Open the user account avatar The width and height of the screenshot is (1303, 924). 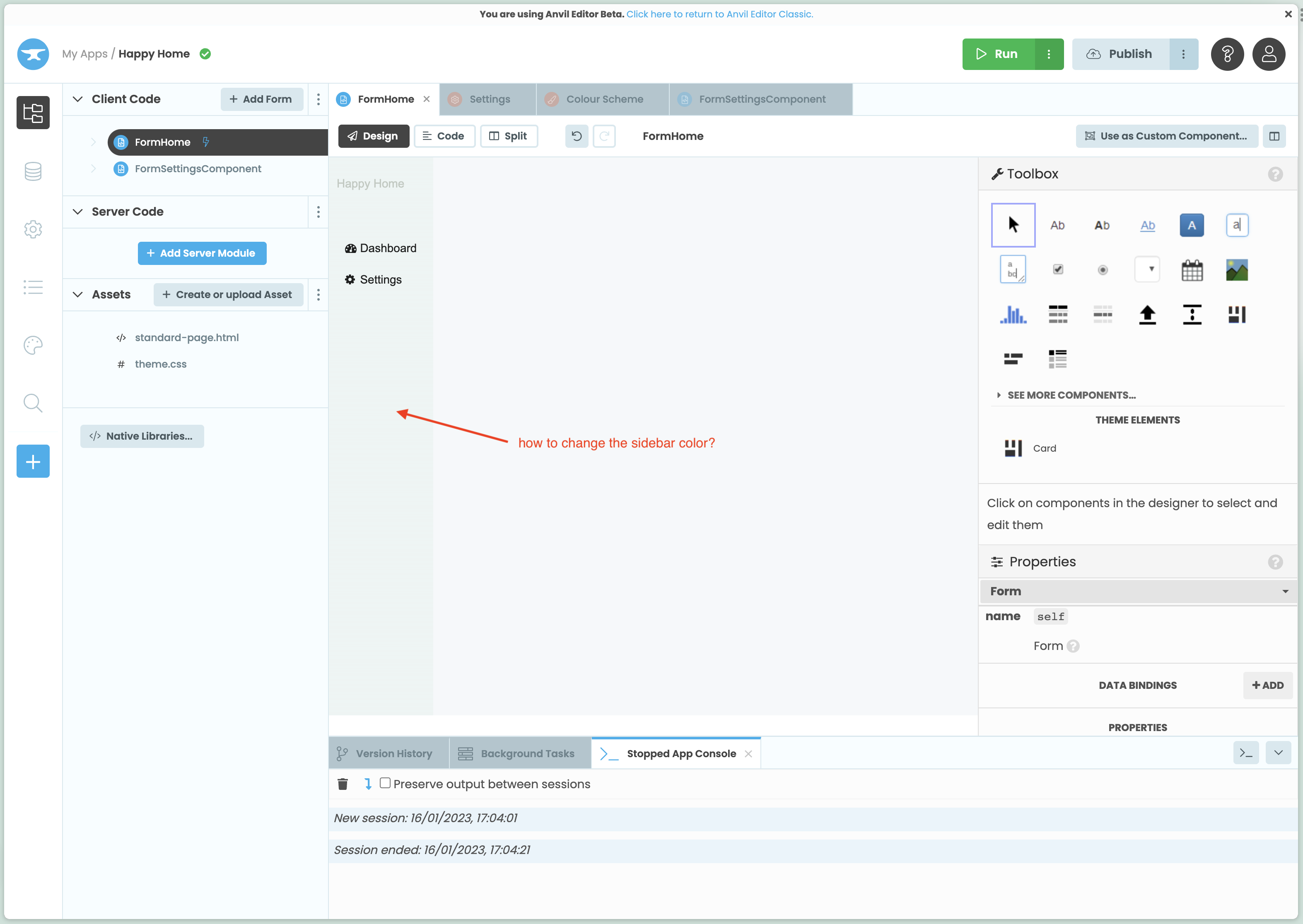1268,54
